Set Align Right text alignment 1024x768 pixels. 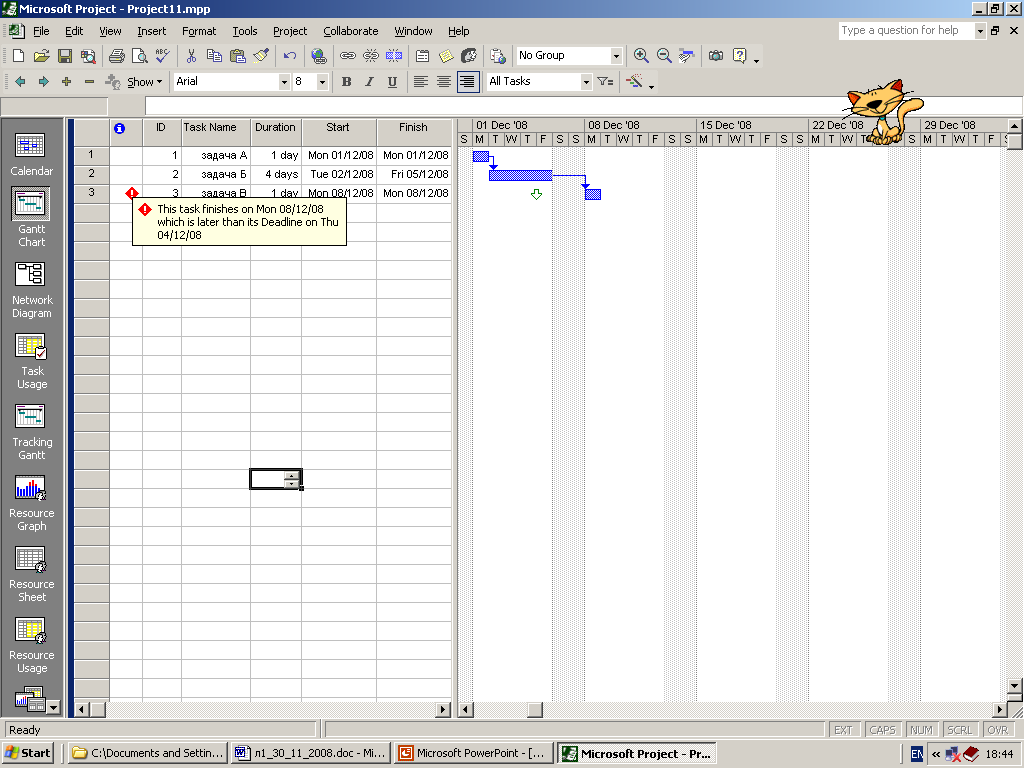click(x=468, y=82)
